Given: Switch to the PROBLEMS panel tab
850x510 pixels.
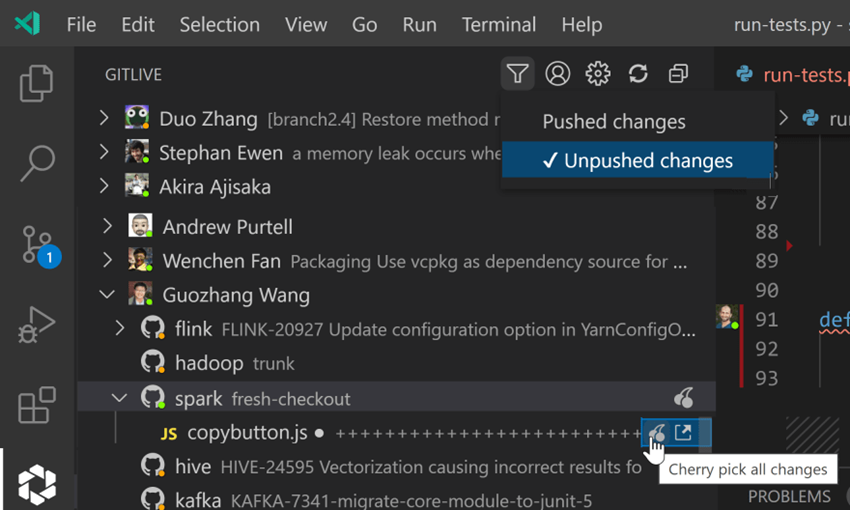Looking at the screenshot, I should (x=789, y=496).
